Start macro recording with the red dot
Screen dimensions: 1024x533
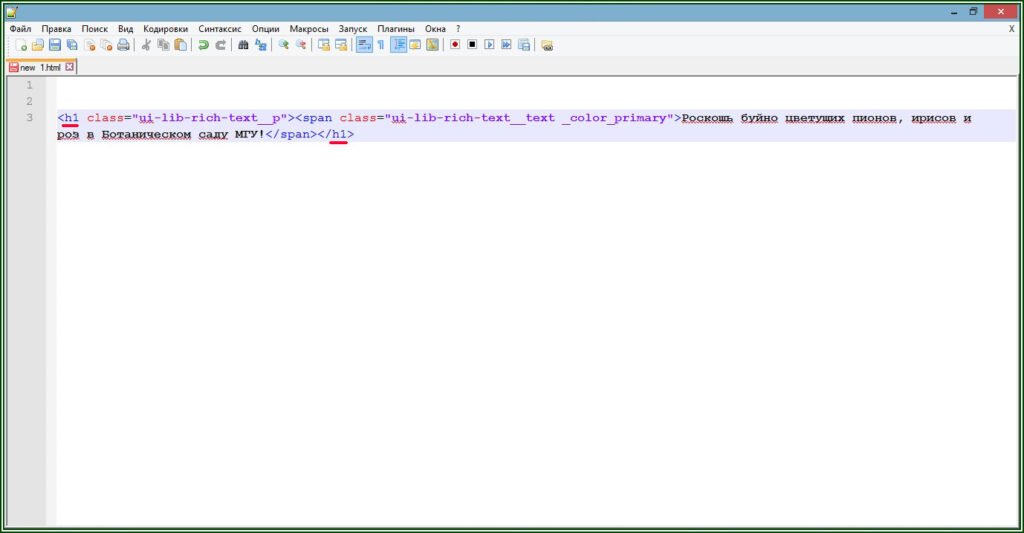pos(455,45)
